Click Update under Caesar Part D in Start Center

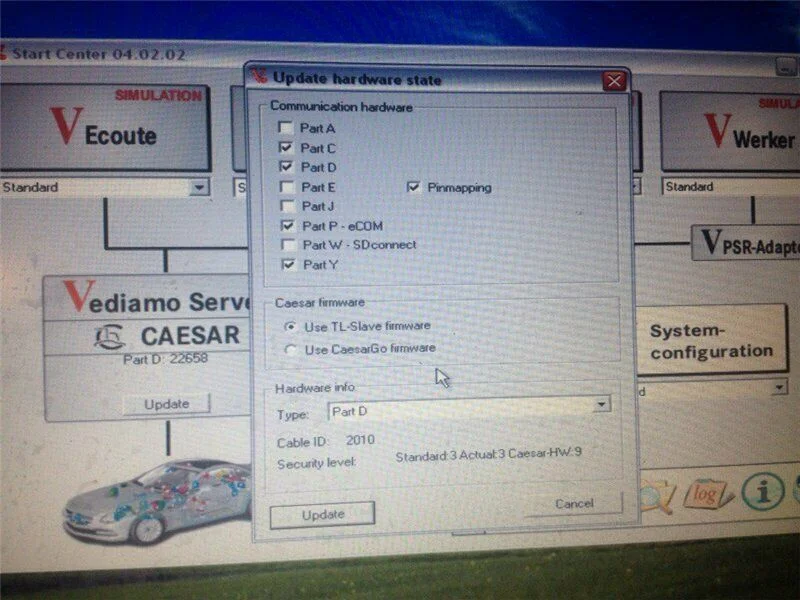[x=166, y=404]
